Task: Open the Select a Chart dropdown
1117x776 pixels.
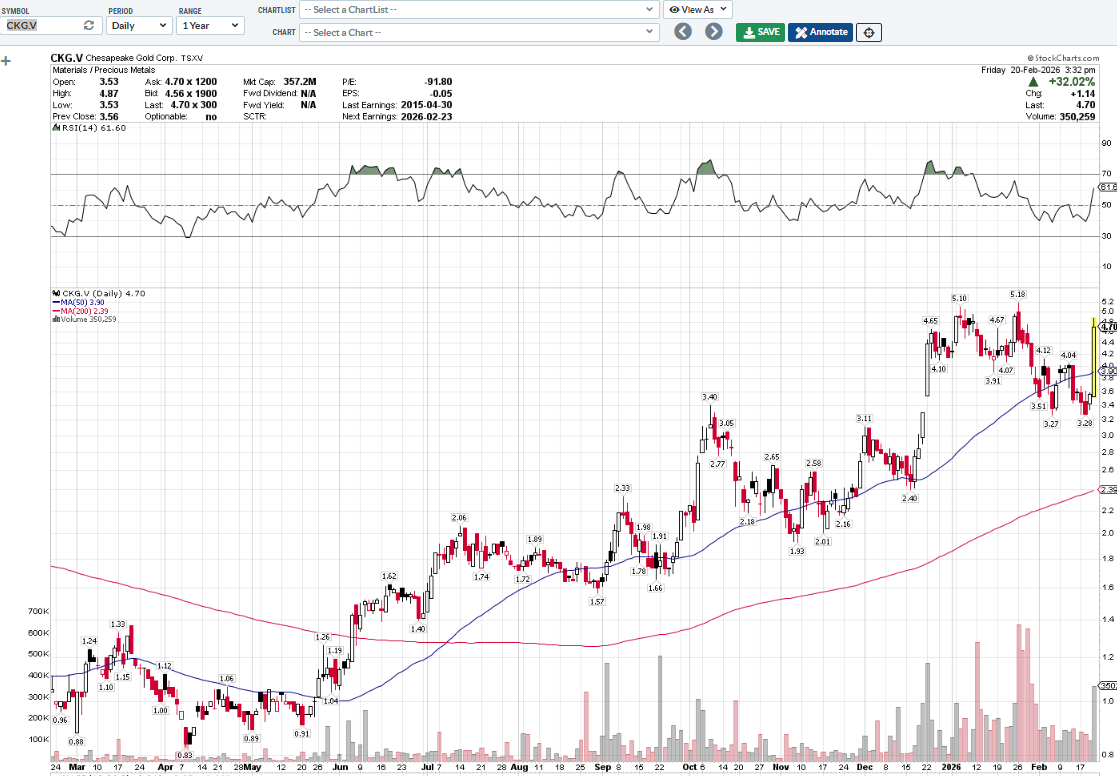Action: tap(476, 32)
